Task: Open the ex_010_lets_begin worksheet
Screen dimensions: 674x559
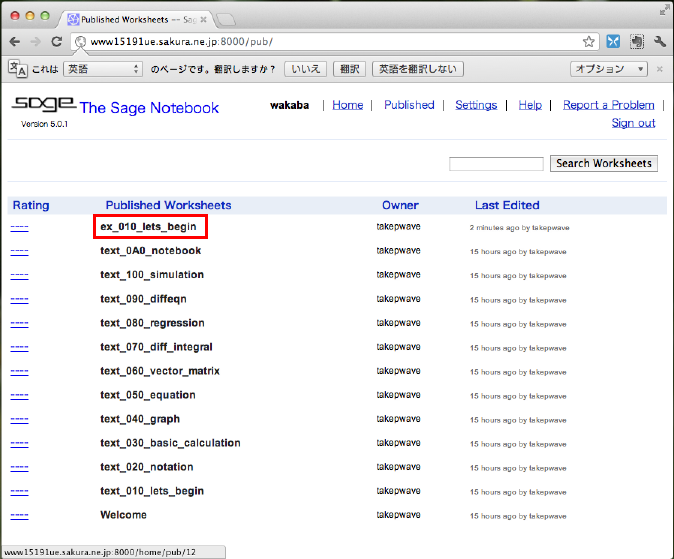Action: pos(148,227)
